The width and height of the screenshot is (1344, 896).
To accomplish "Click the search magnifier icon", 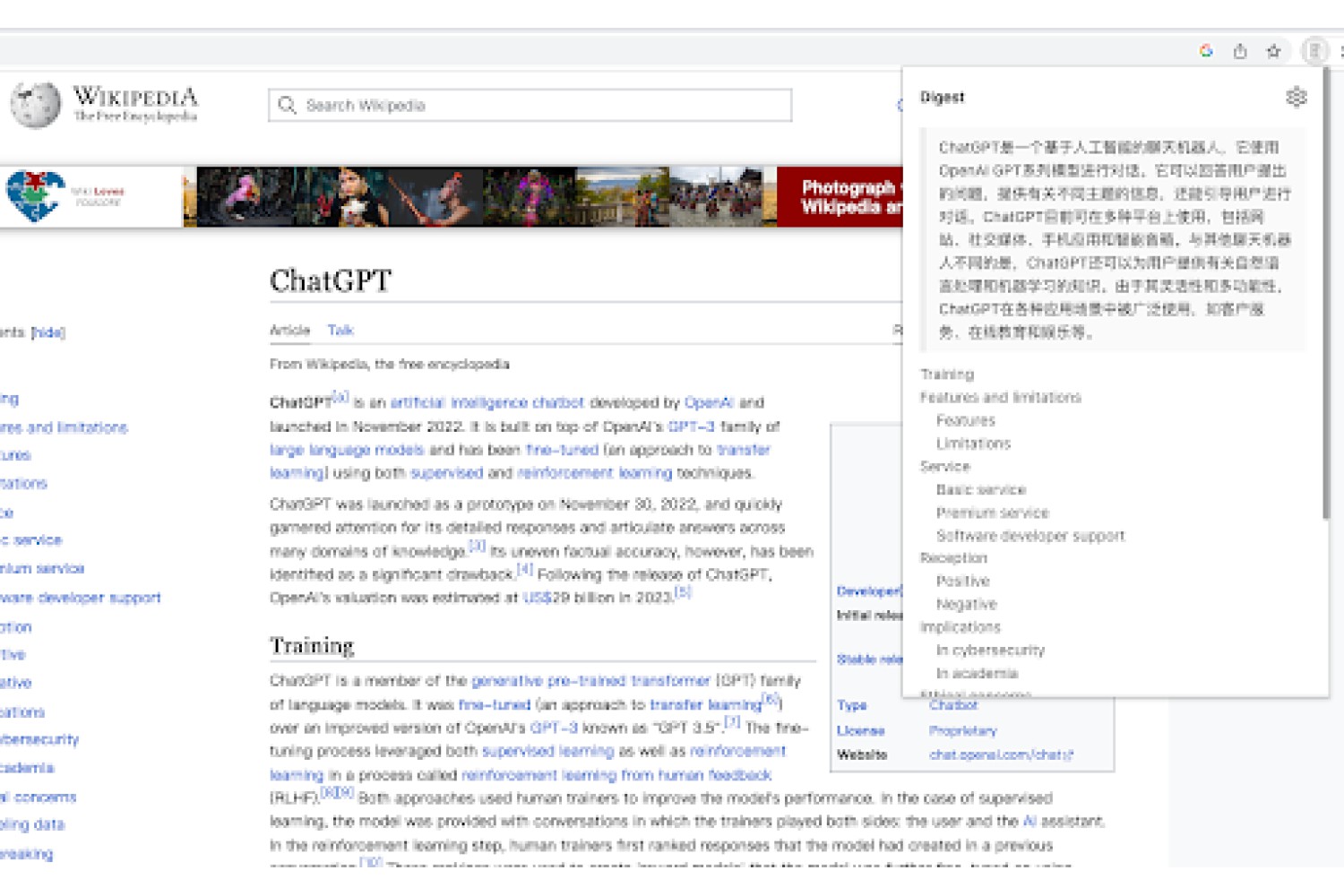I will [287, 105].
